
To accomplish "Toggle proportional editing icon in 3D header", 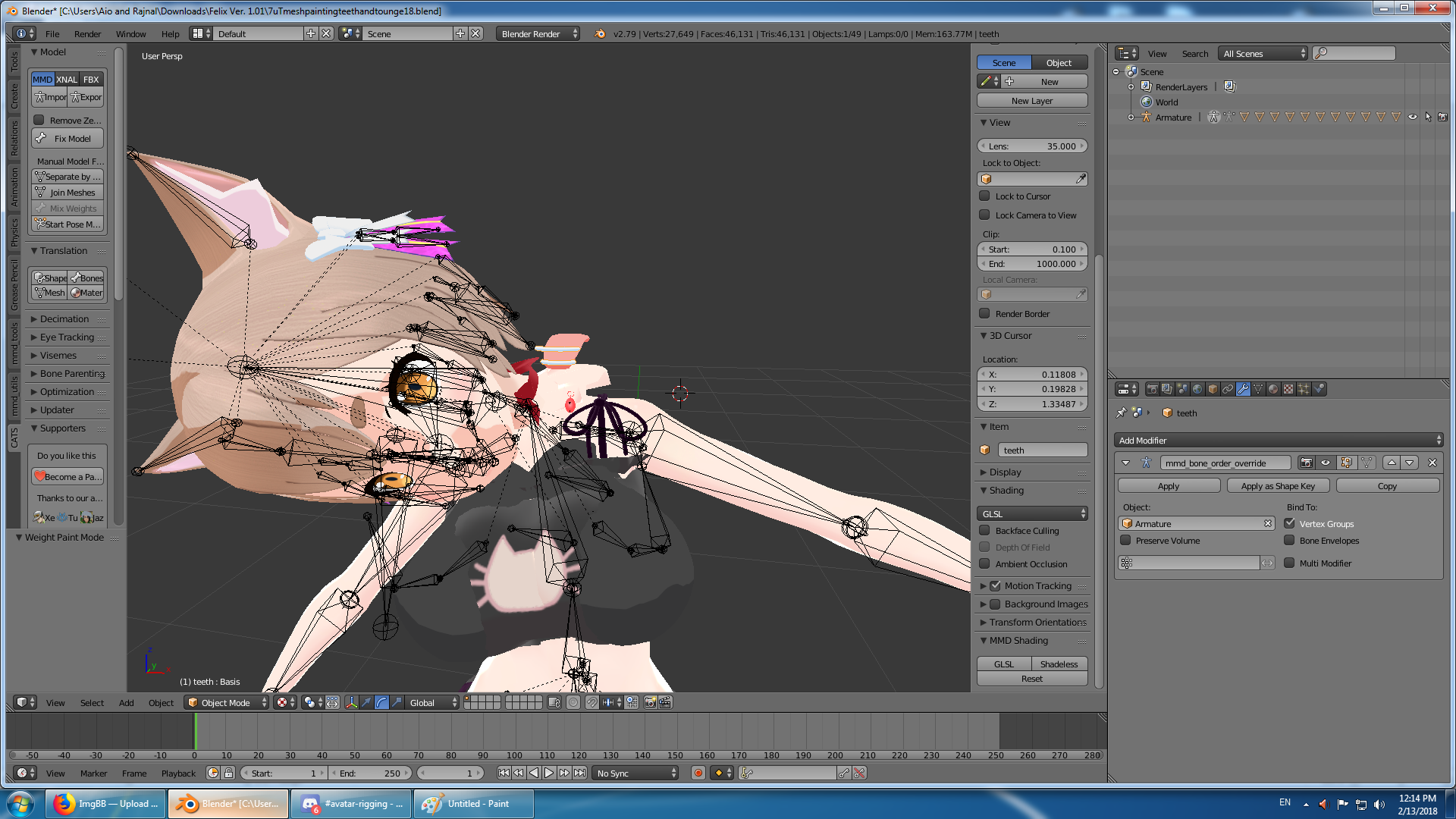I will [573, 702].
